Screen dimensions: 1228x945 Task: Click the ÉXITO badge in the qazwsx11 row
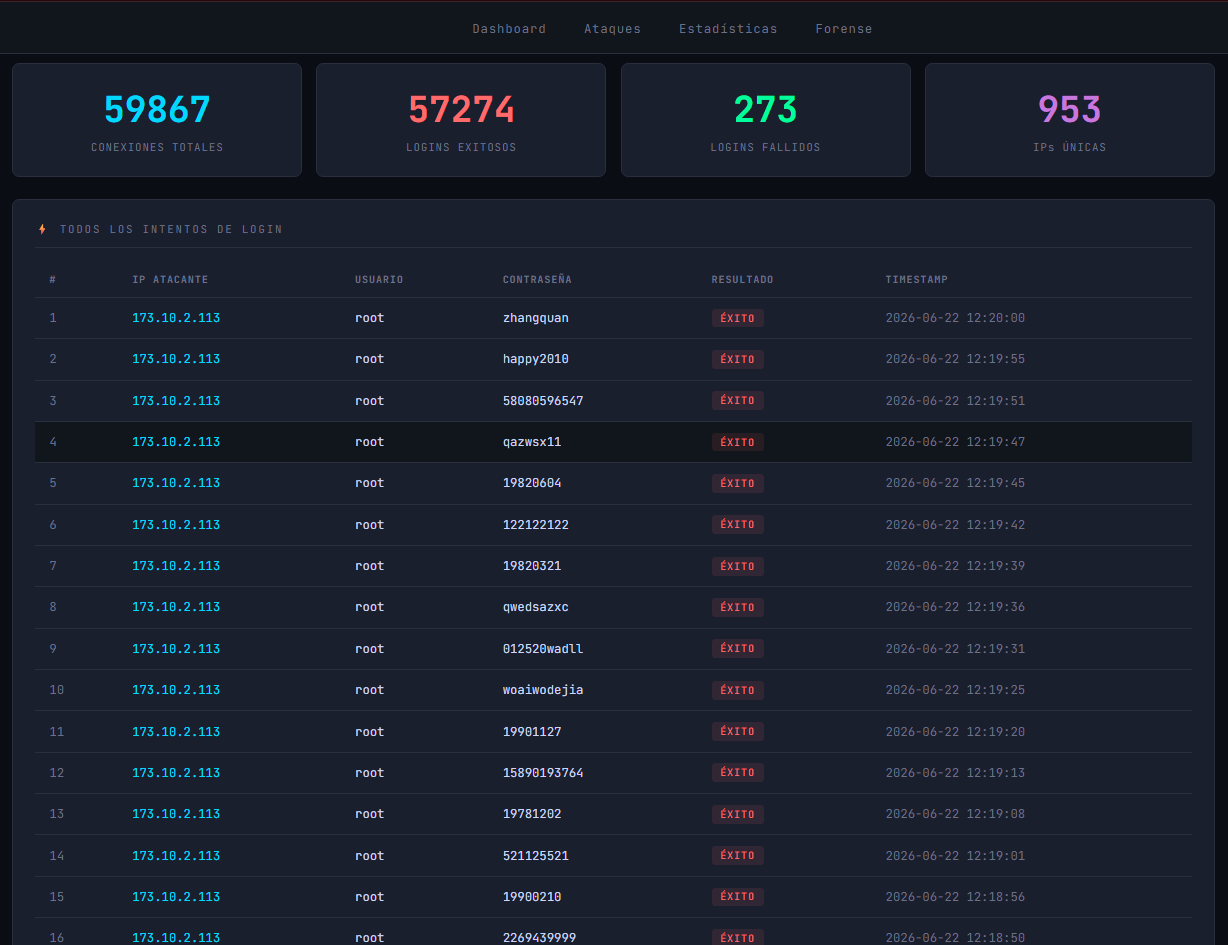[738, 442]
